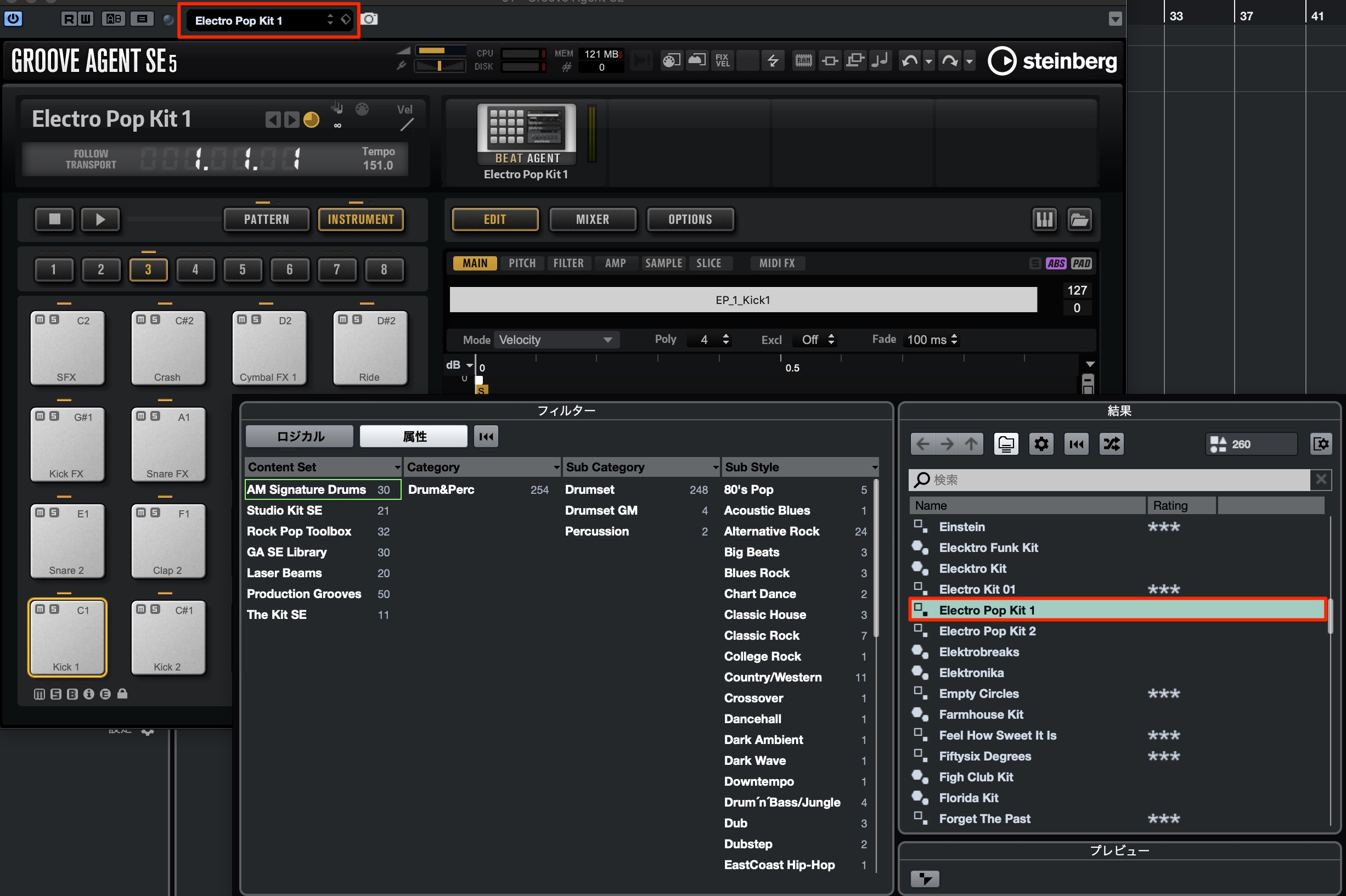Click the redo arrow icon
1346x896 pixels.
point(950,60)
